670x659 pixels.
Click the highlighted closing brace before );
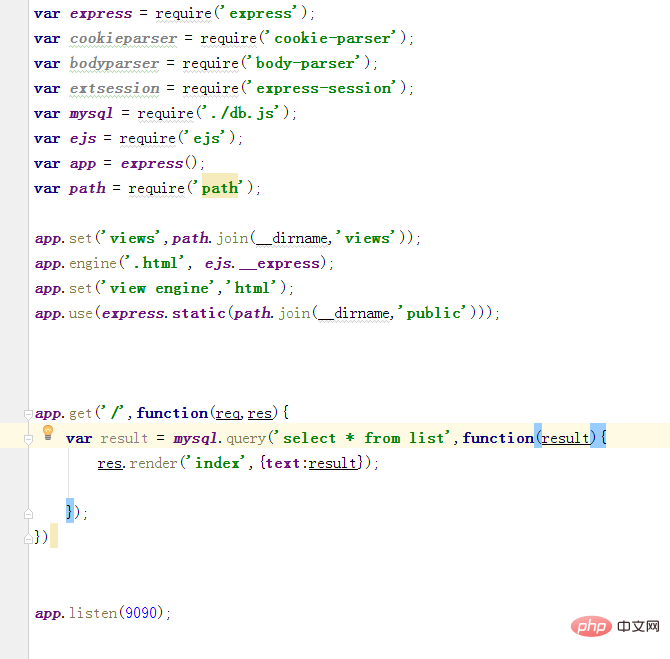pos(70,511)
